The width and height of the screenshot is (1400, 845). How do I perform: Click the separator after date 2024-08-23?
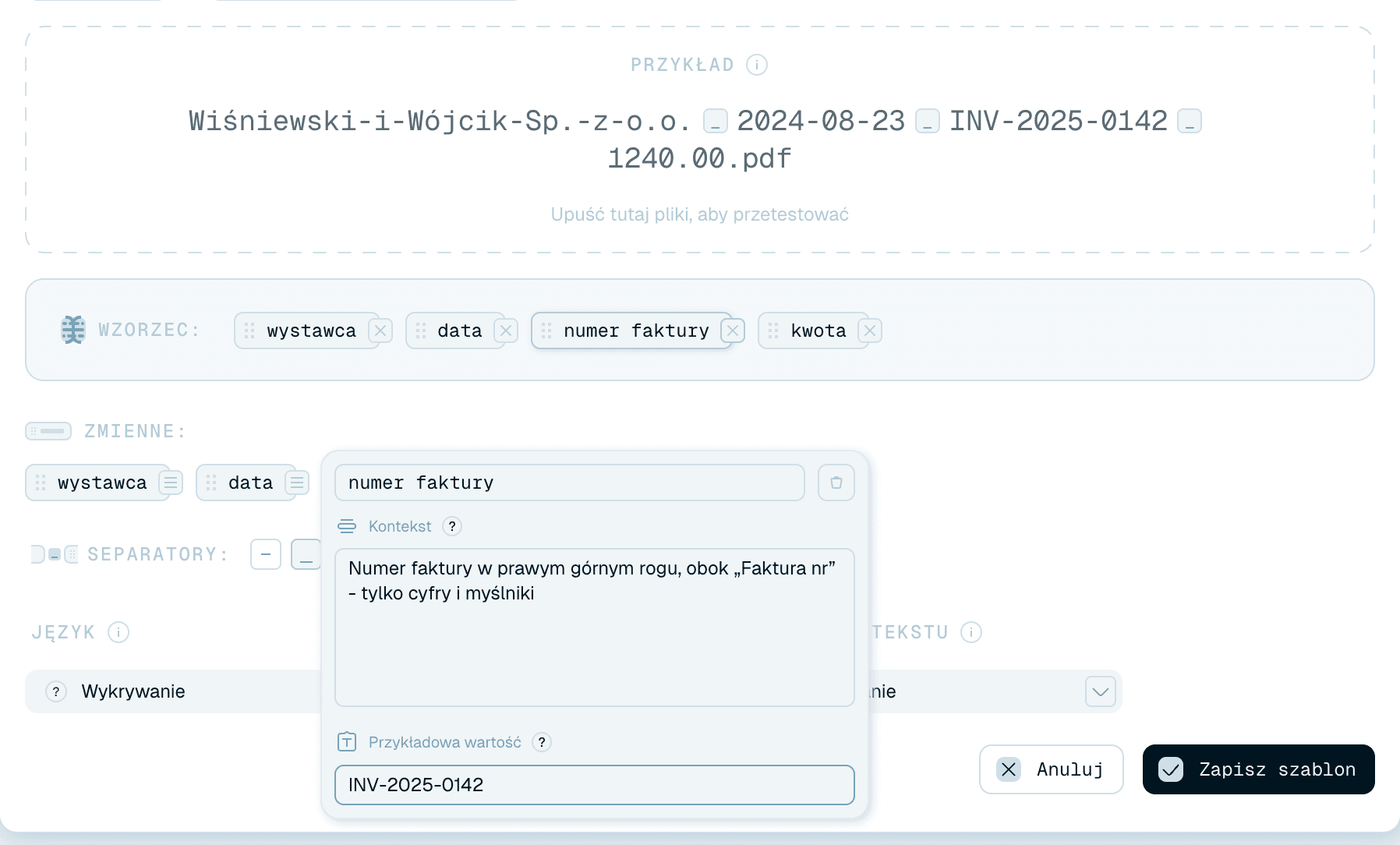tap(928, 122)
